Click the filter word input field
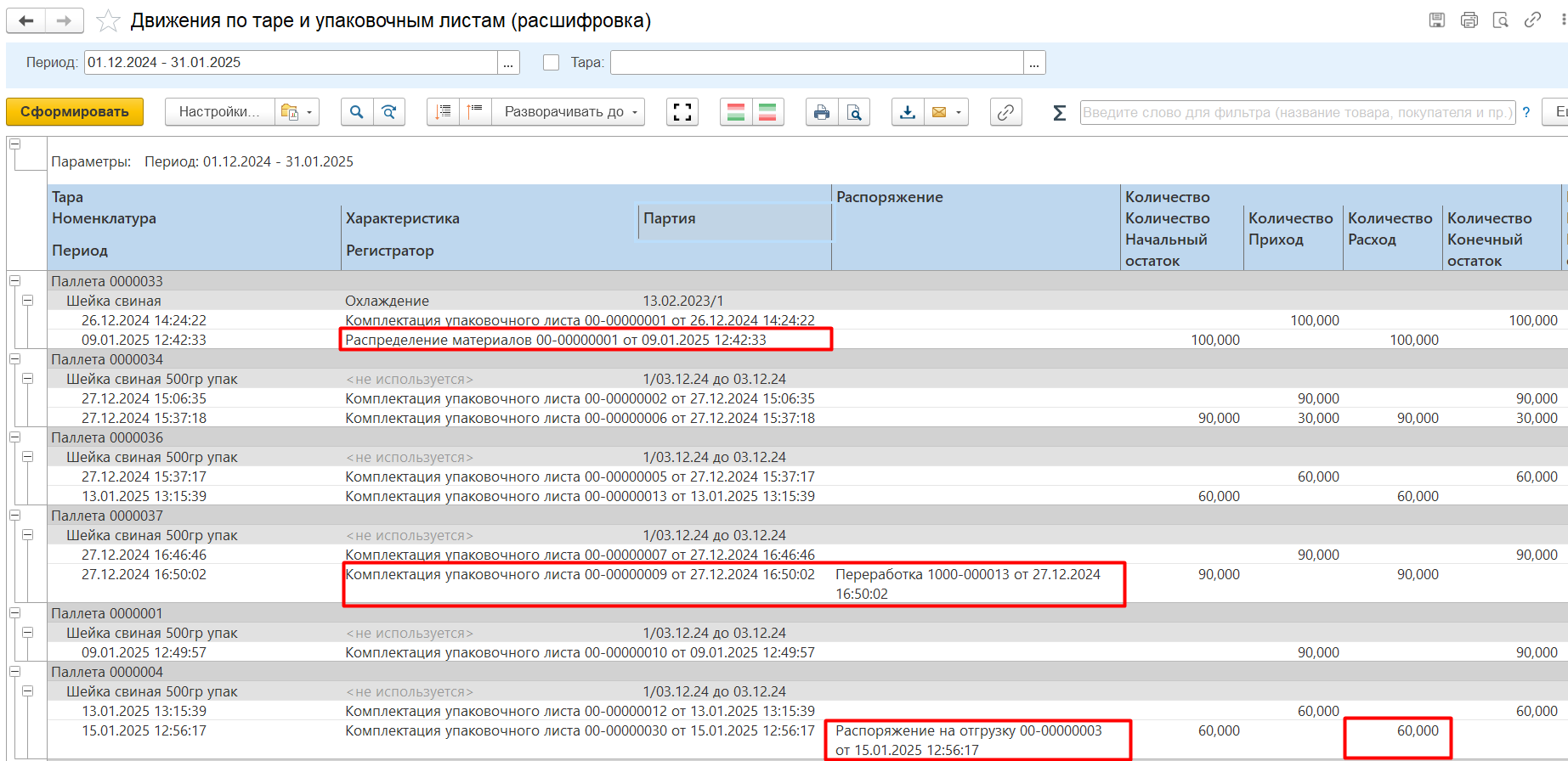 (x=1297, y=112)
